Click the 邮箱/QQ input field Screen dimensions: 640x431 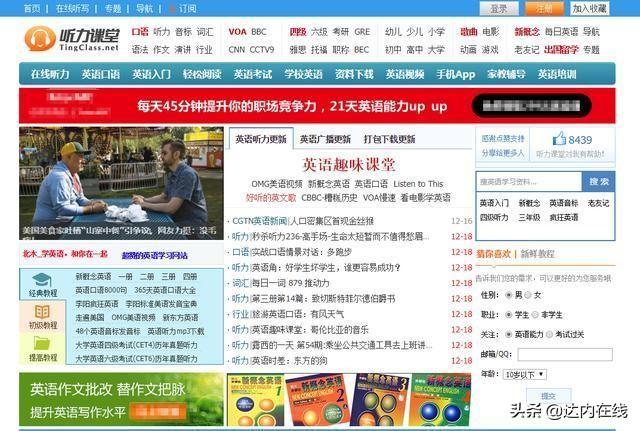(x=565, y=354)
